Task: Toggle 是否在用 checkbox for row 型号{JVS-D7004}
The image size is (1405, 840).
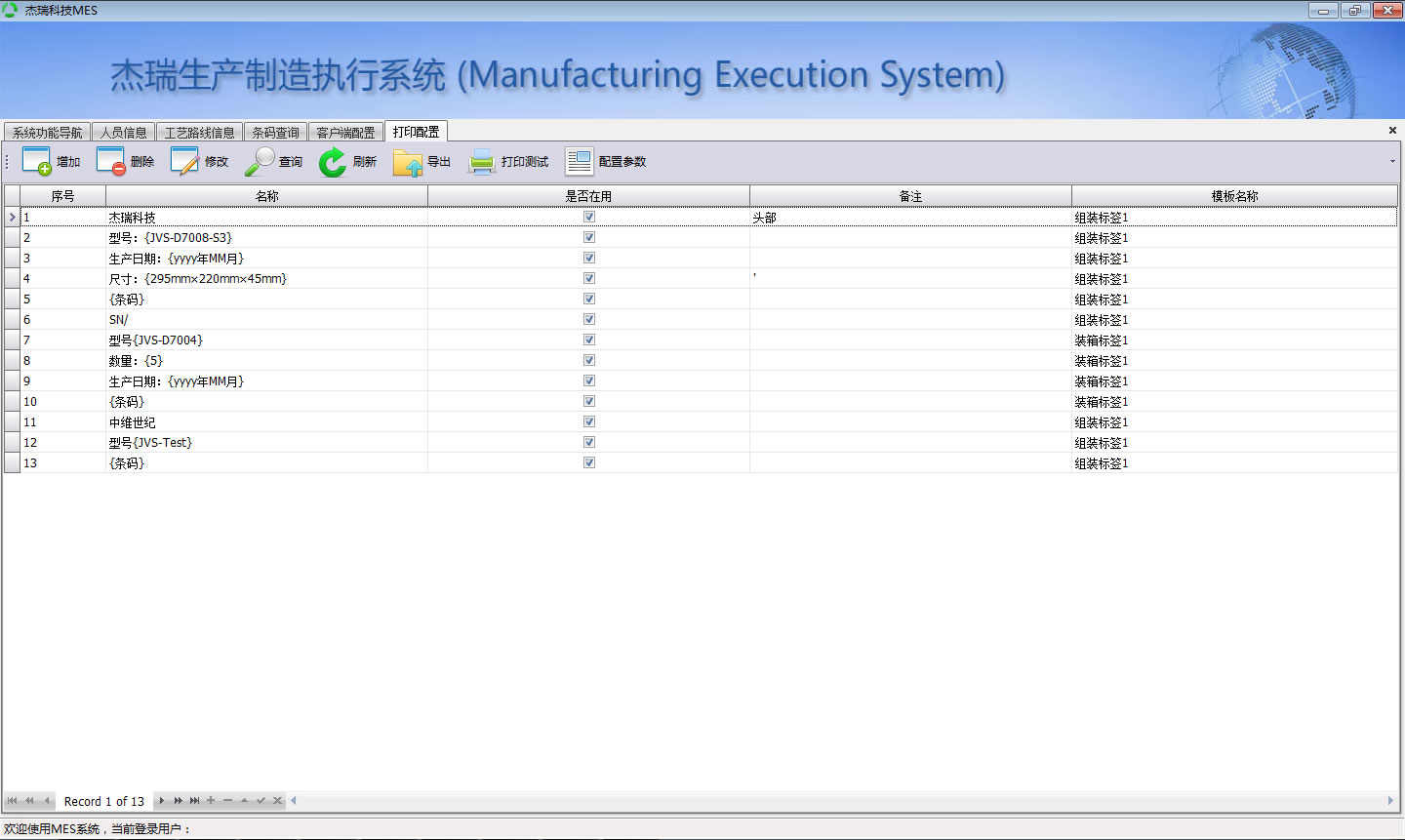Action: 589,340
